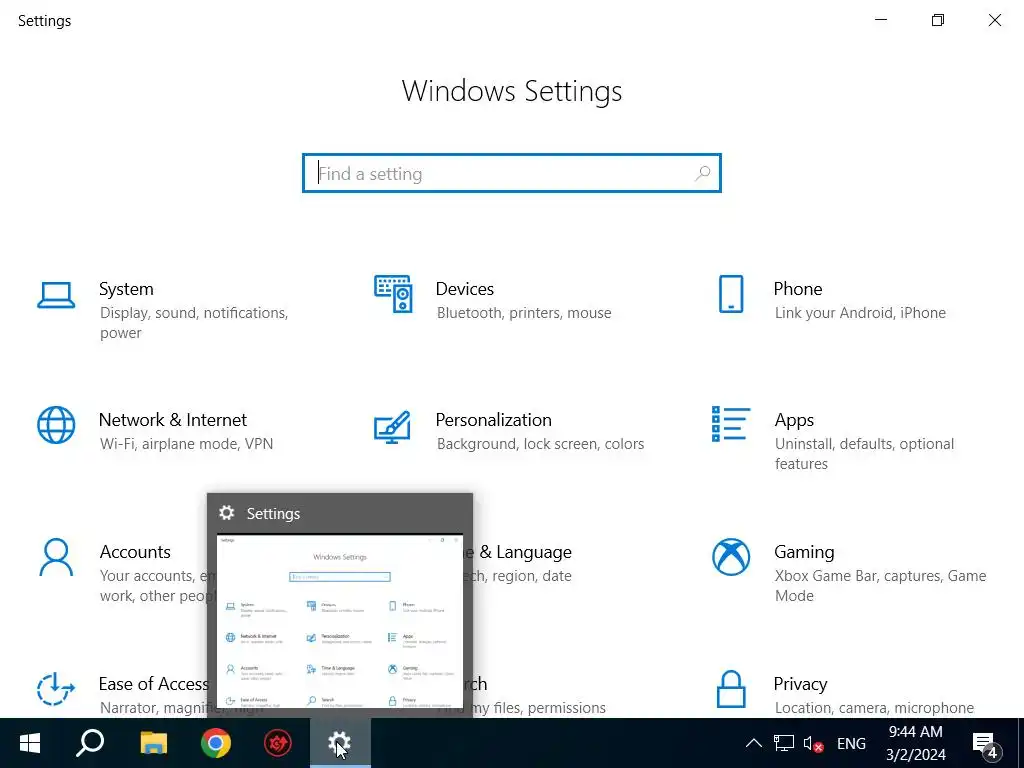This screenshot has width=1024, height=768.
Task: Click the gear icon in Settings preview header
Action: point(227,513)
